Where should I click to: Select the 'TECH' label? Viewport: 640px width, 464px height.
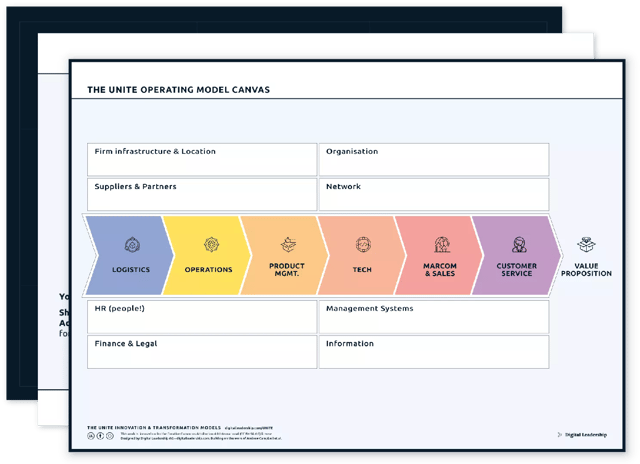point(362,269)
